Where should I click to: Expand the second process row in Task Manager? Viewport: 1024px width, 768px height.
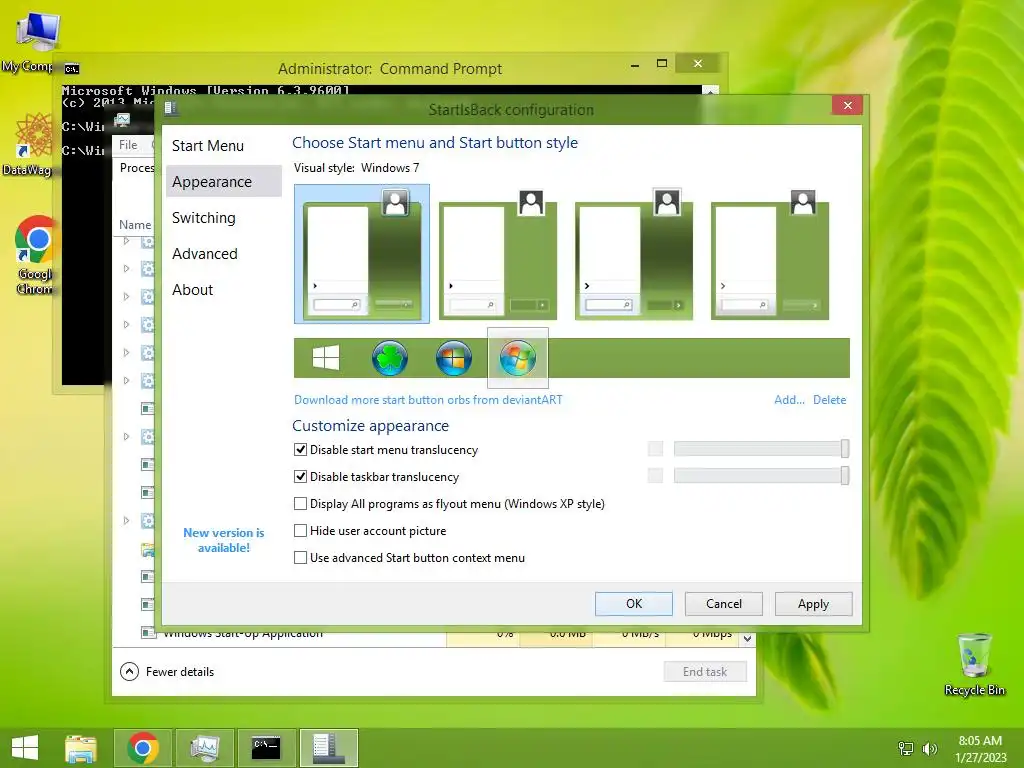(x=126, y=268)
